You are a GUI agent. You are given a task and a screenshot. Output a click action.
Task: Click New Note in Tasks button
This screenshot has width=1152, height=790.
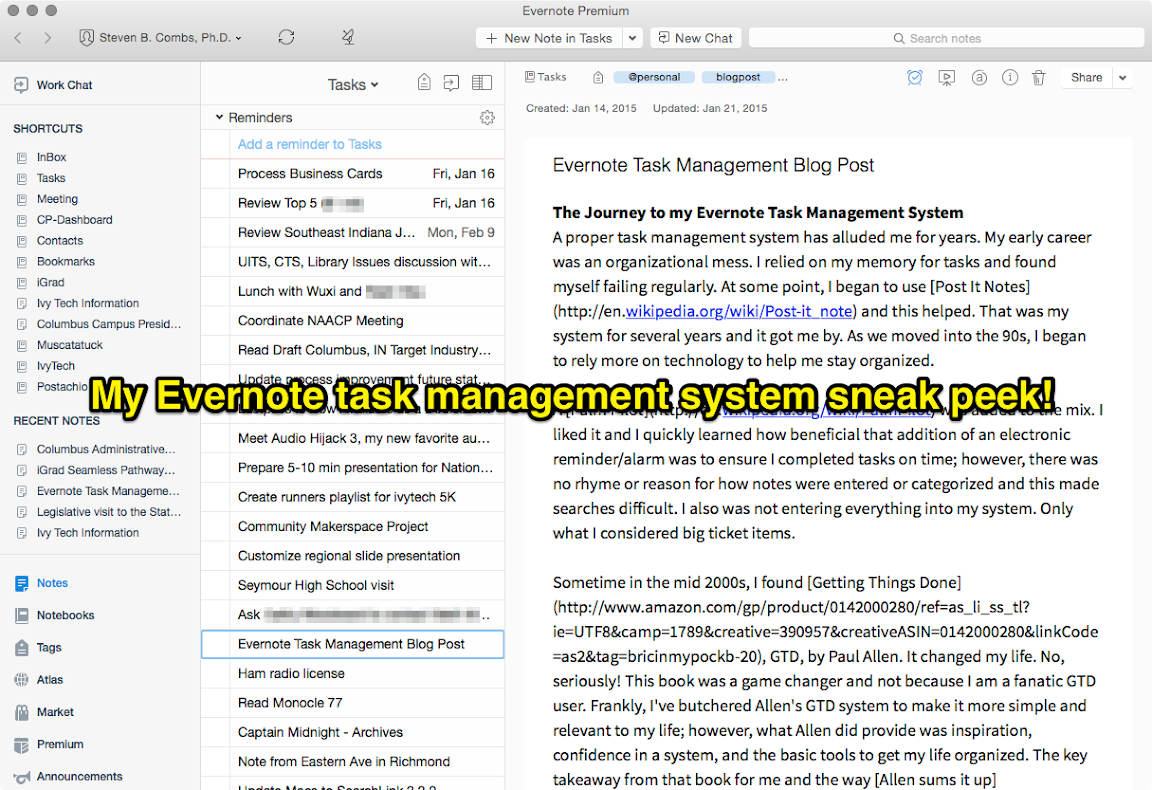[x=550, y=38]
